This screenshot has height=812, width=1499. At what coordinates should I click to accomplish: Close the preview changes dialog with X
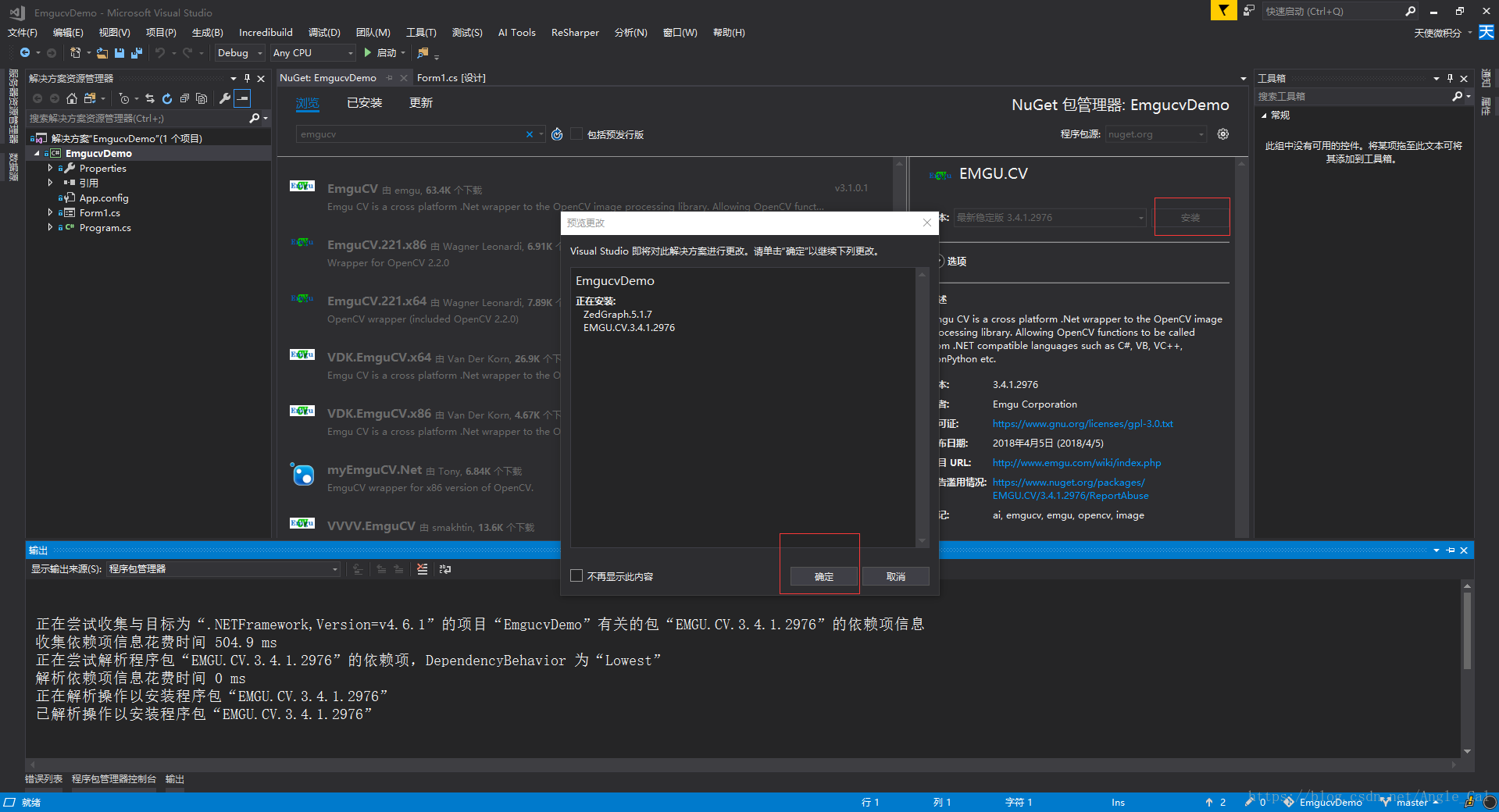click(926, 223)
